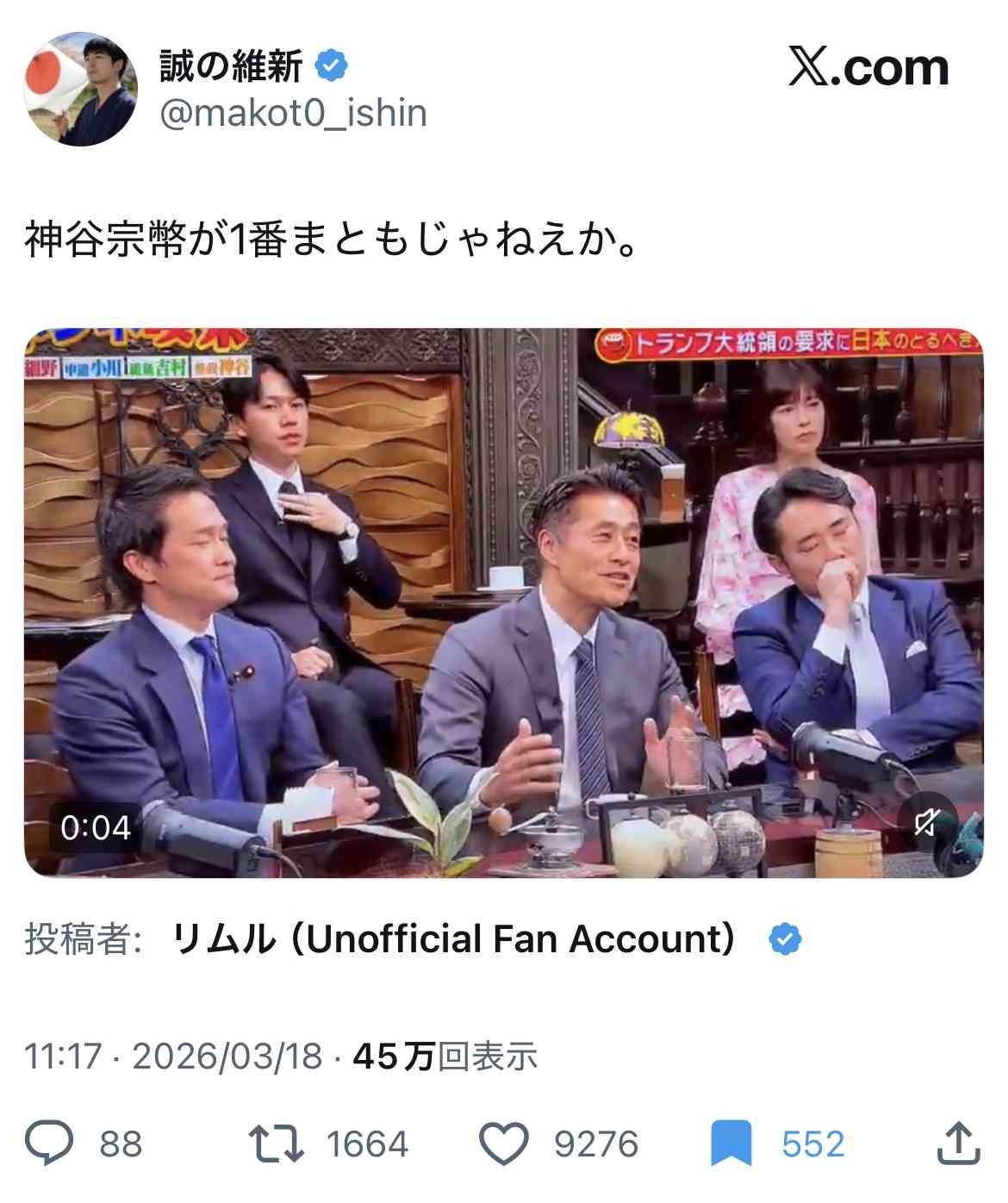Visit the @makot0_ishin handle
The image size is (1008, 1203).
pos(293,113)
